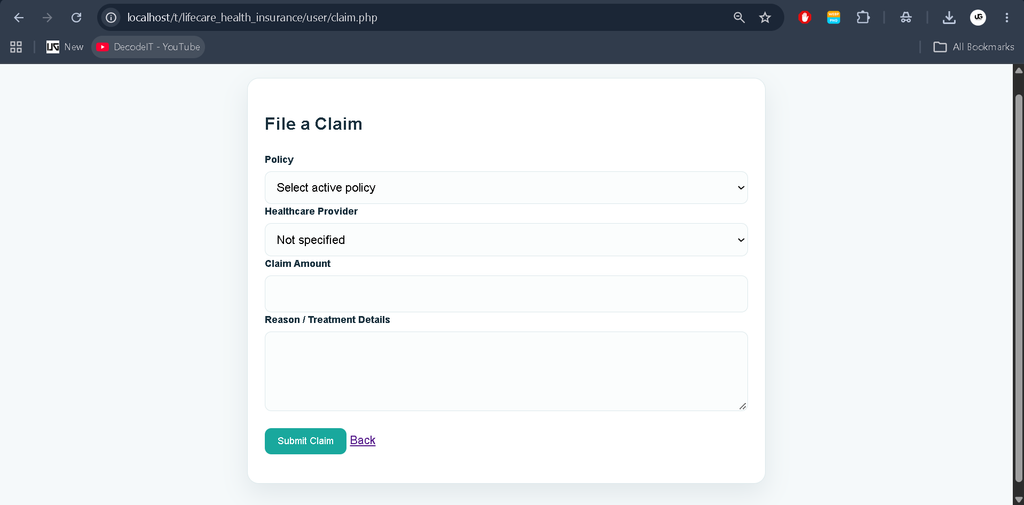Click the page scrollbar down arrow
The height and width of the screenshot is (505, 1024).
1018,499
